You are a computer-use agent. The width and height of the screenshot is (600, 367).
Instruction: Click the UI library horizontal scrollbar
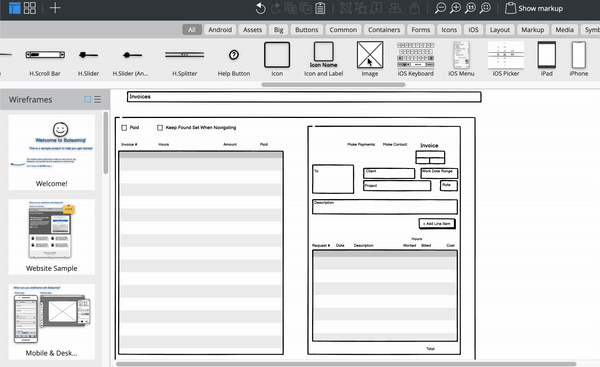[x=333, y=85]
